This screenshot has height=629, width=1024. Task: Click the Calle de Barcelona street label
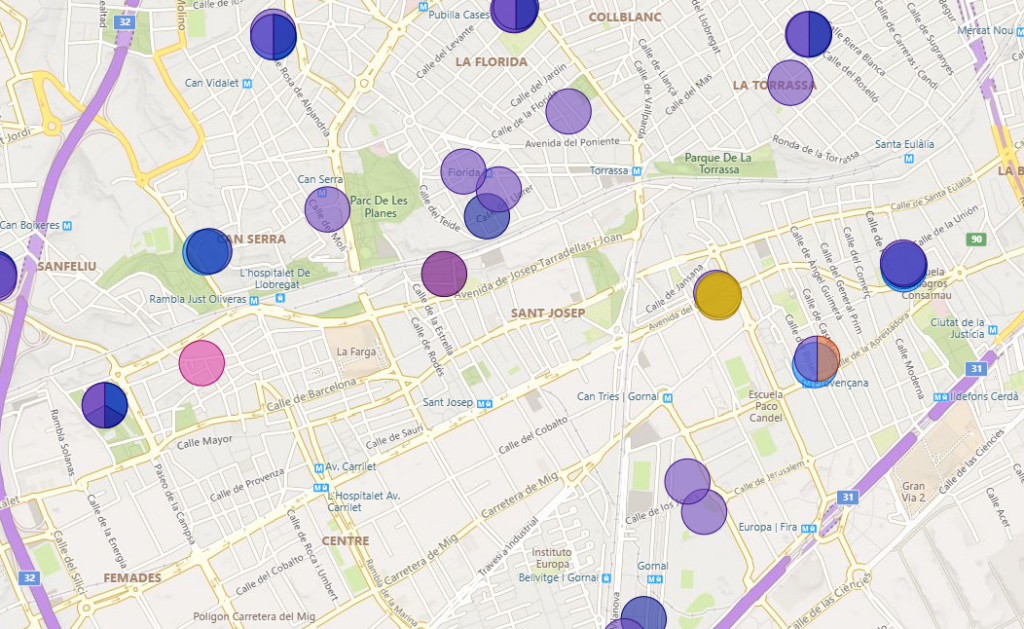pos(311,395)
